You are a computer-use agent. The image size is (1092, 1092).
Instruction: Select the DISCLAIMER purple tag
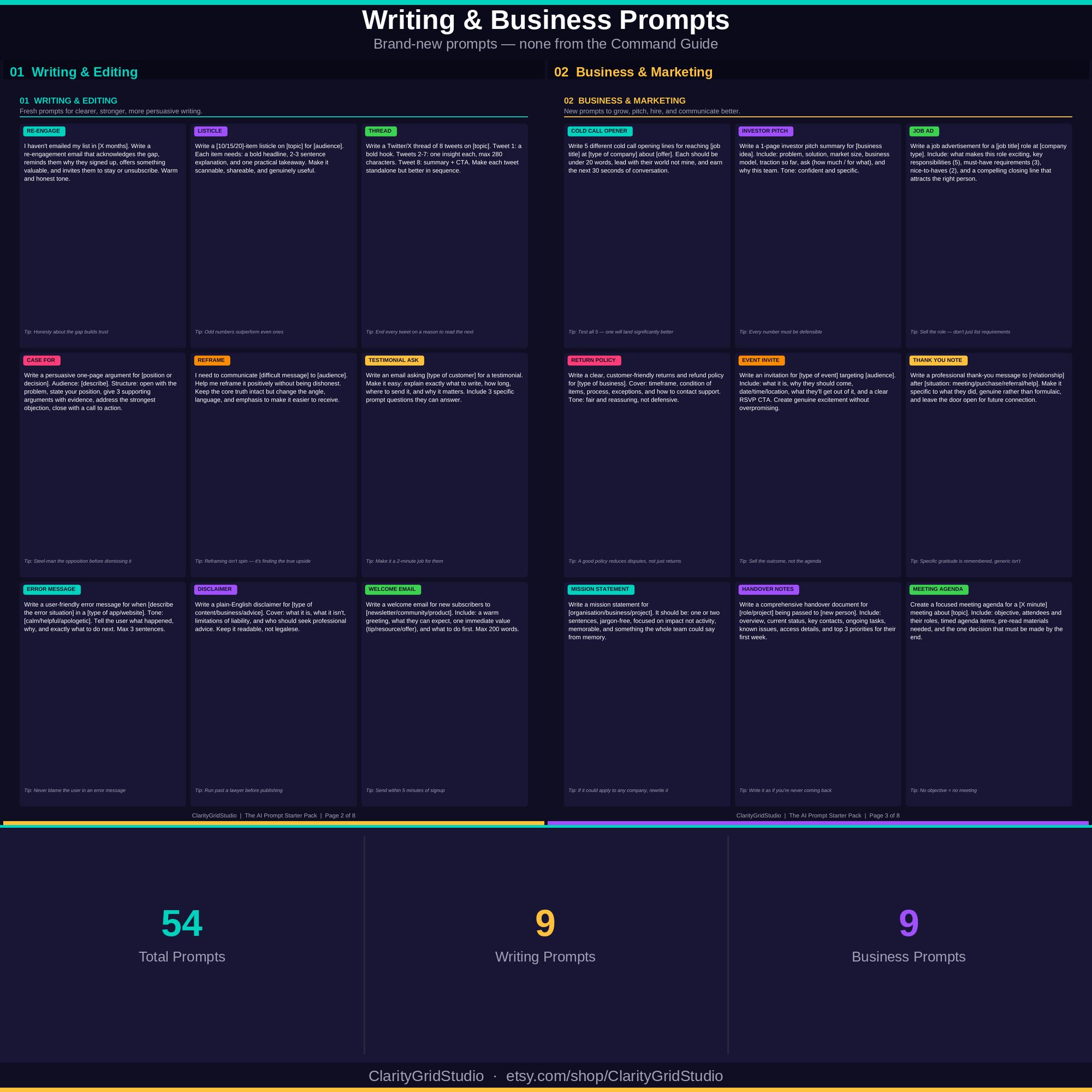[x=215, y=590]
